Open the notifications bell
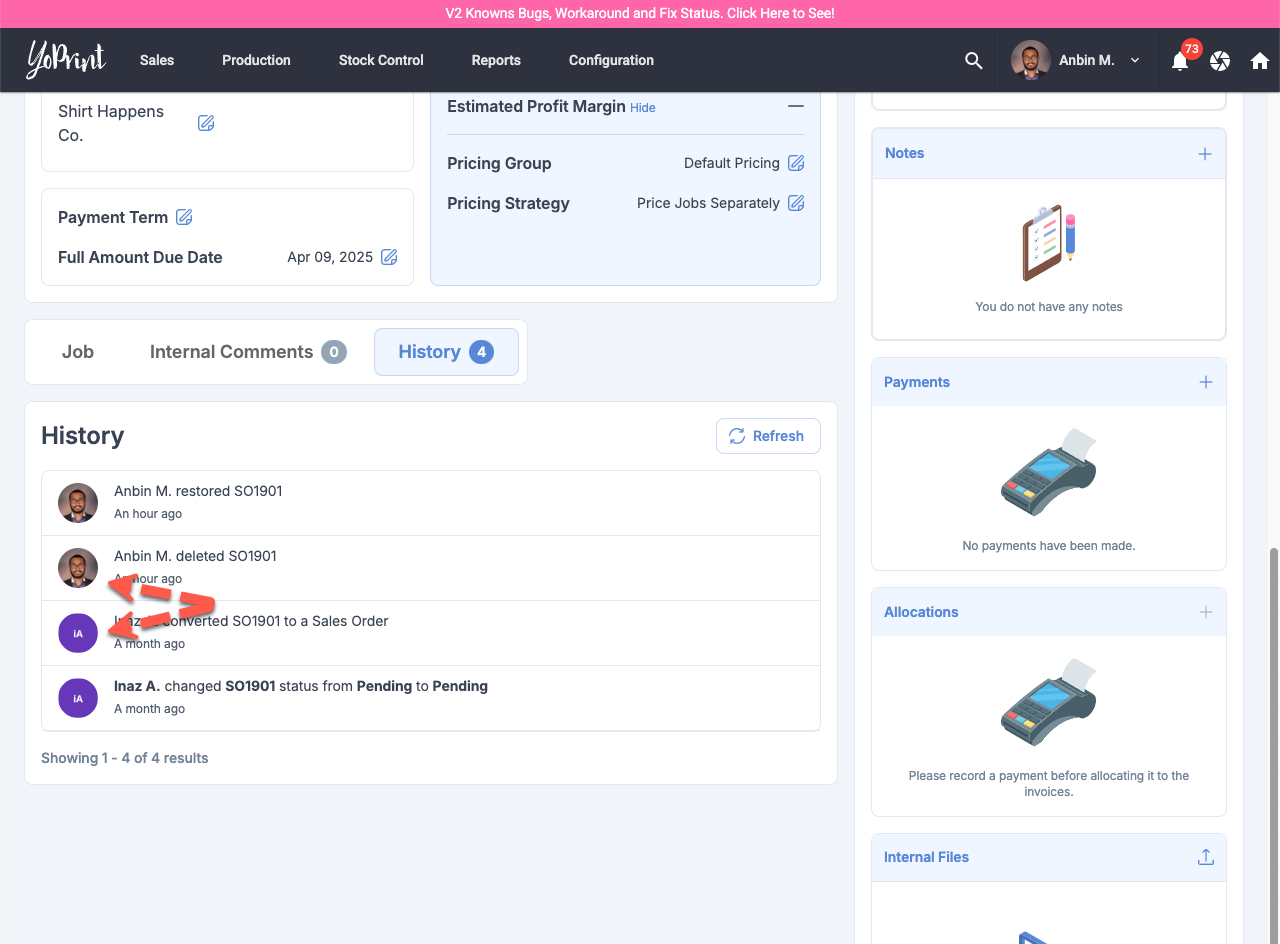1280x944 pixels. [1180, 61]
